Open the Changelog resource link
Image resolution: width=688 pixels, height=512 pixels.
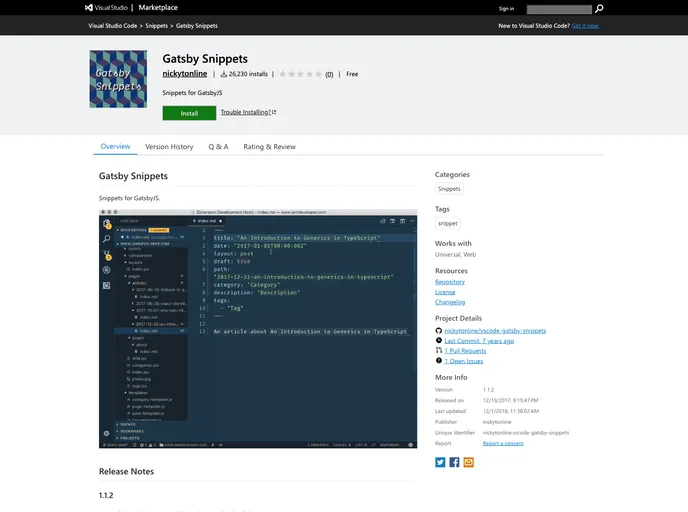click(x=450, y=302)
